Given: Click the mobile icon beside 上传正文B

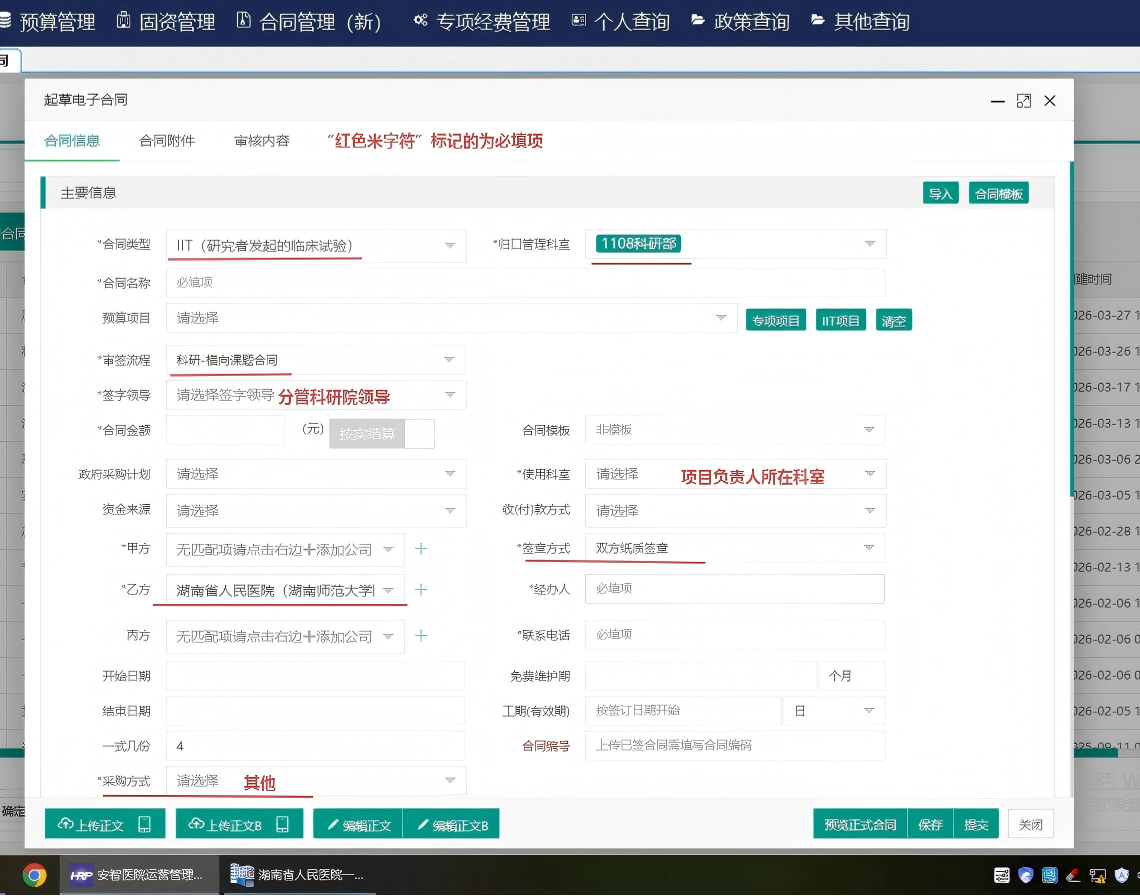Looking at the screenshot, I should (283, 824).
